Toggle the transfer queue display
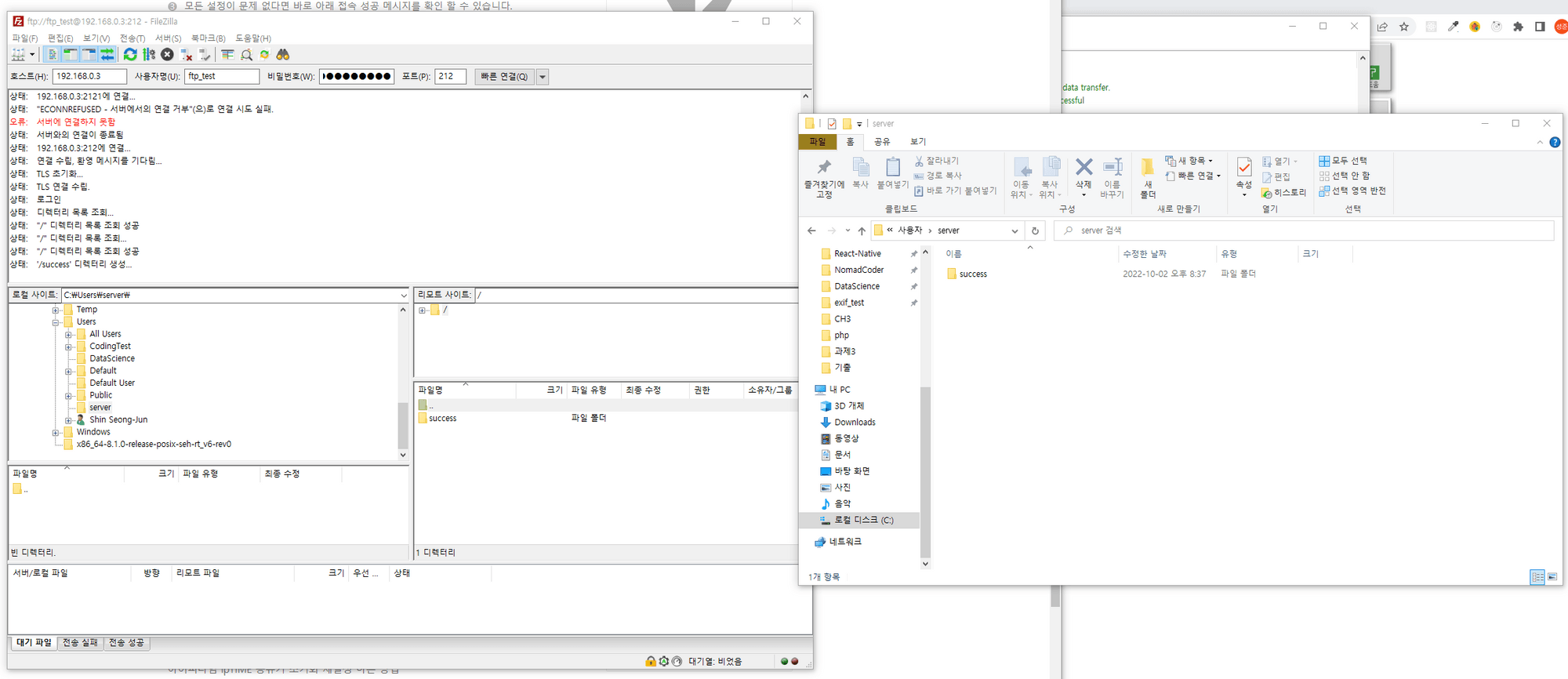This screenshot has width=1568, height=679. click(107, 55)
